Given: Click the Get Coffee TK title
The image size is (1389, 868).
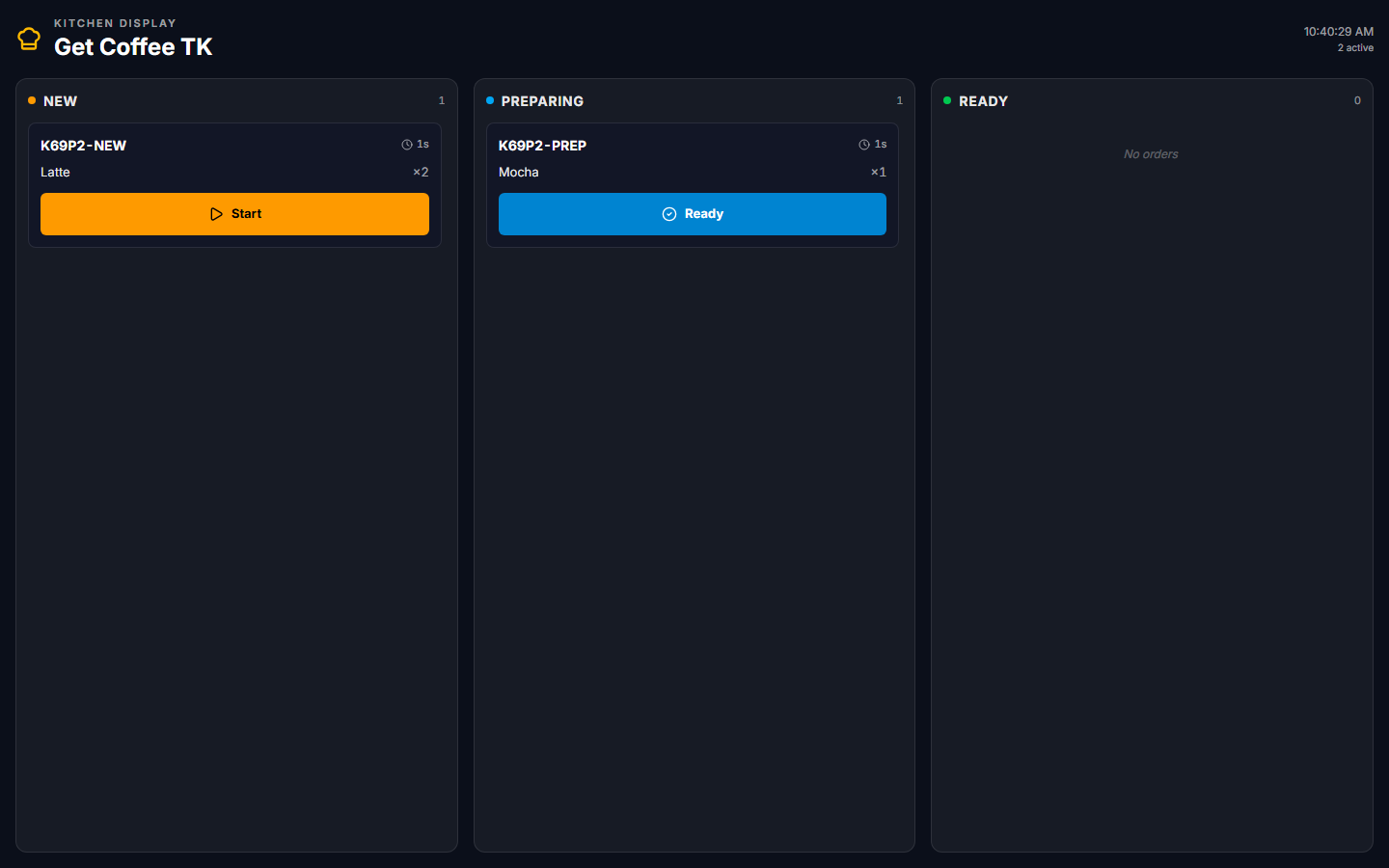Looking at the screenshot, I should coord(133,46).
